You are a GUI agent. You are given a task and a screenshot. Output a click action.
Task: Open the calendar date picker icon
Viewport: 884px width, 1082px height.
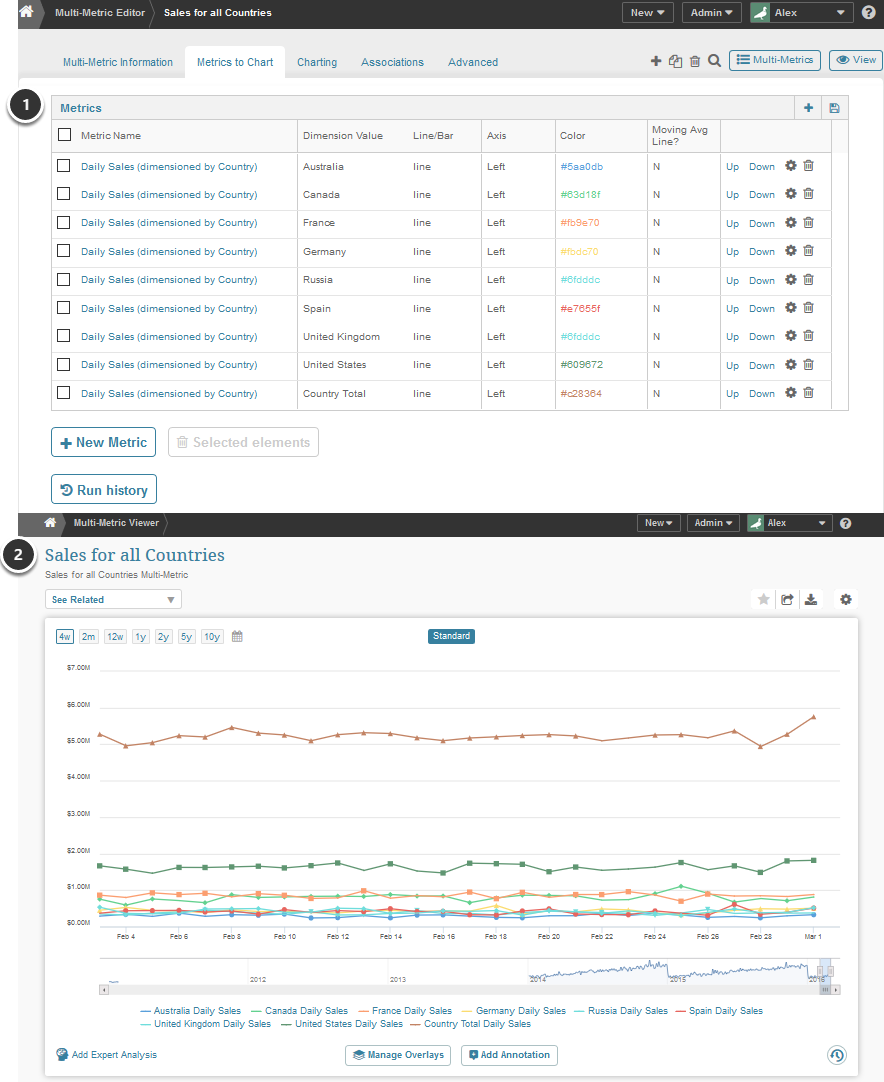click(x=237, y=636)
